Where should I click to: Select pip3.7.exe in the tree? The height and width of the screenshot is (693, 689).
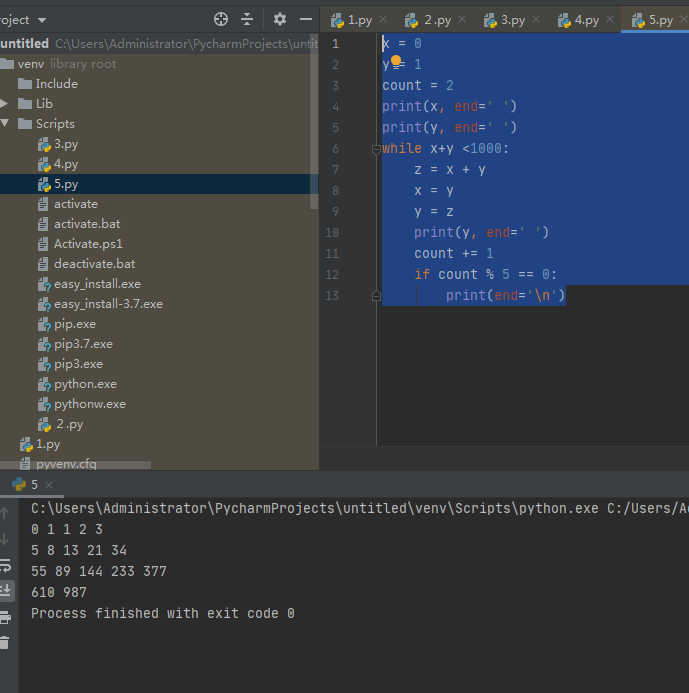coord(83,344)
